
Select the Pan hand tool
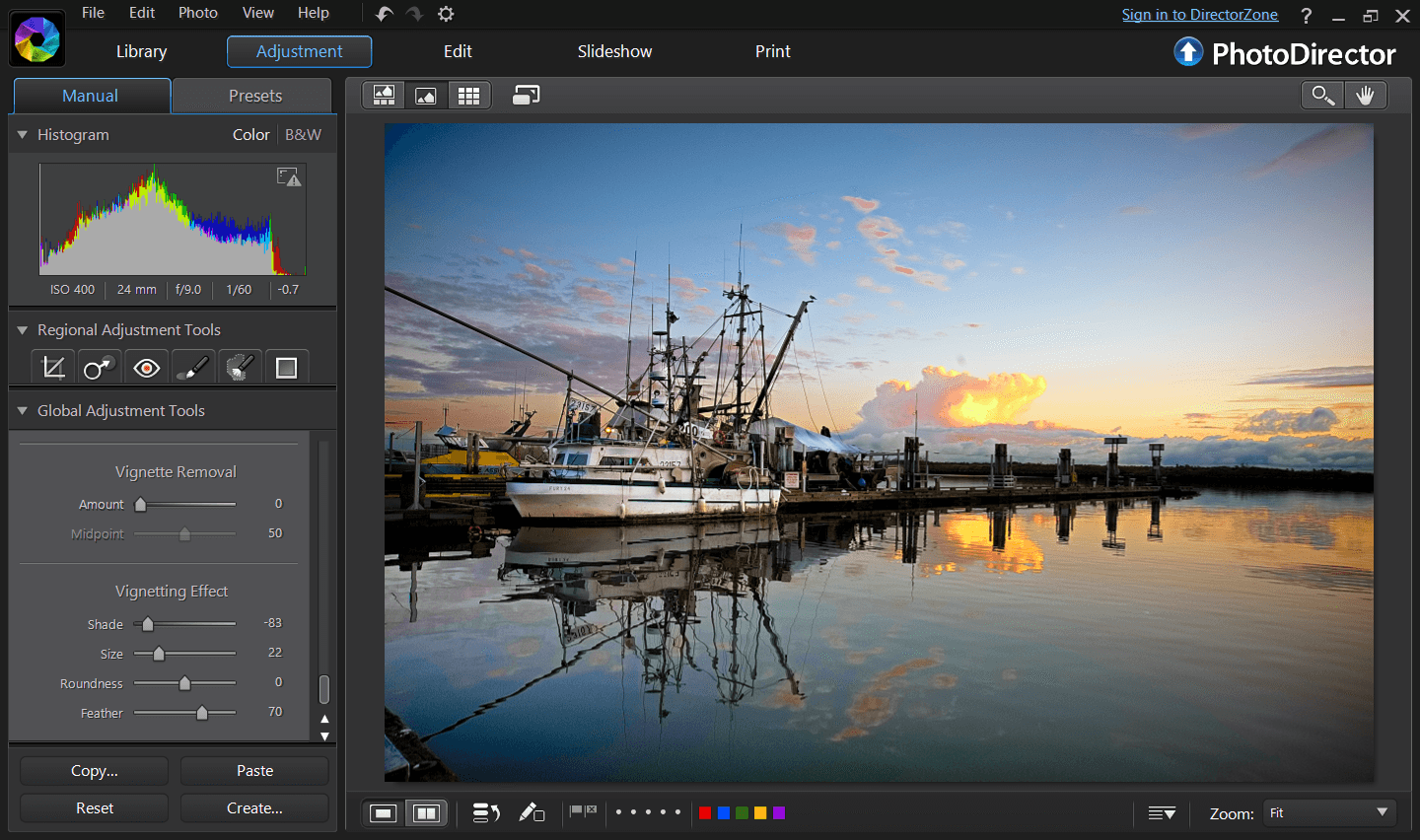point(1365,96)
